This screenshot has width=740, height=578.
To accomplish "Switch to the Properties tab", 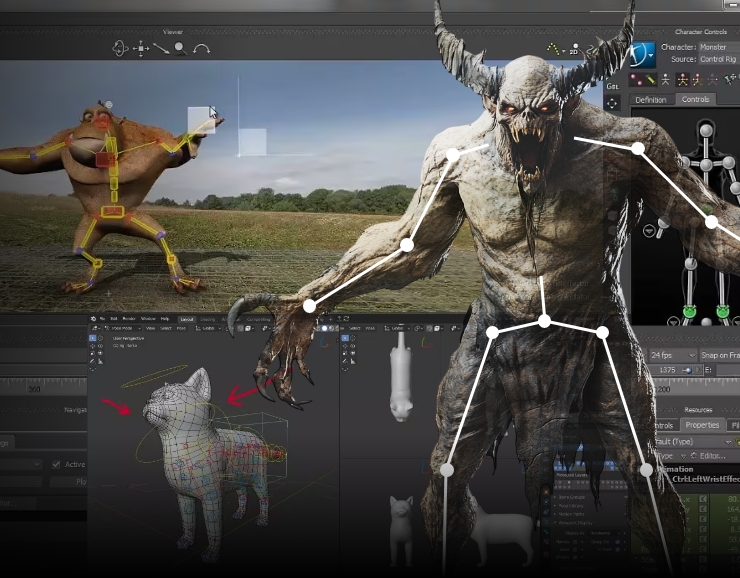I will pos(702,425).
